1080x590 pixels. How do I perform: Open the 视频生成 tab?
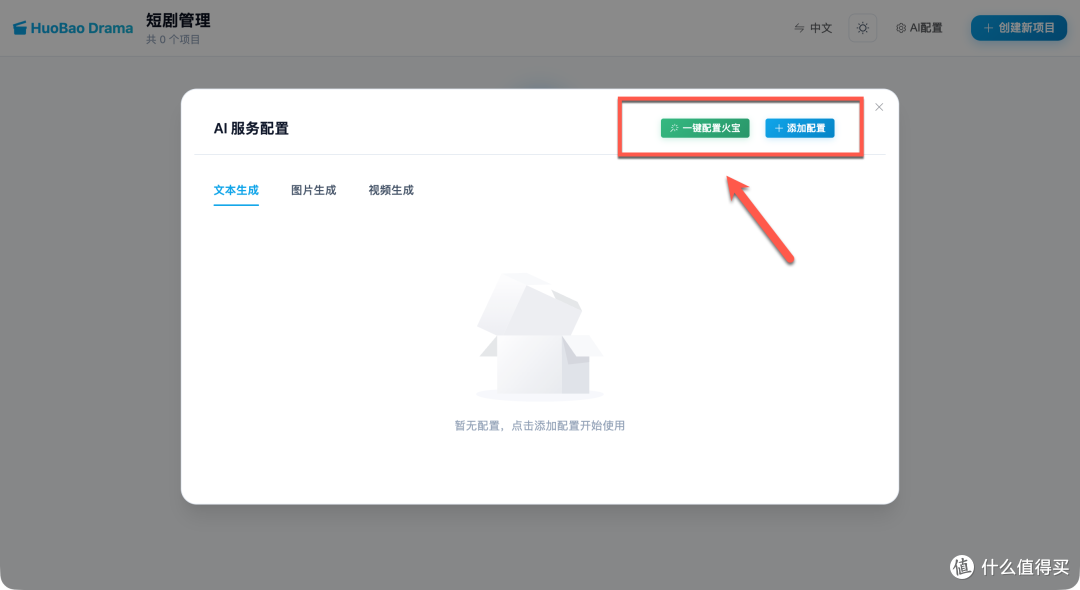[x=391, y=191]
